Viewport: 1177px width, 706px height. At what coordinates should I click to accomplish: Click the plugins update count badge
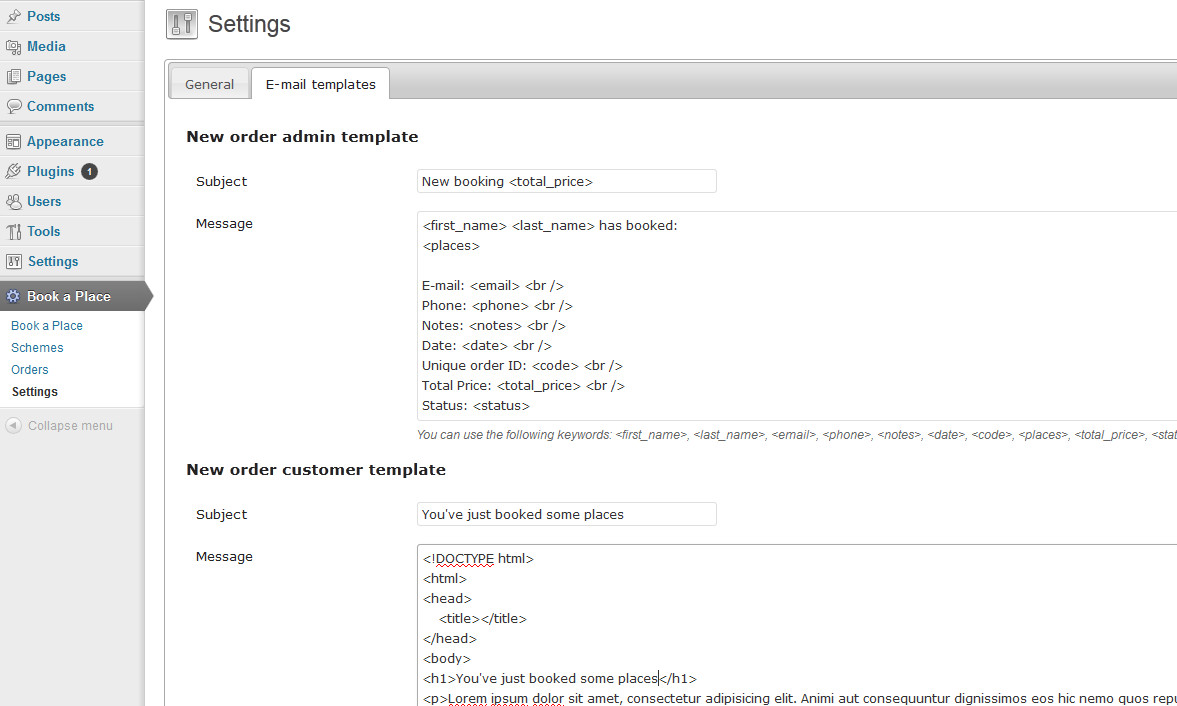89,171
